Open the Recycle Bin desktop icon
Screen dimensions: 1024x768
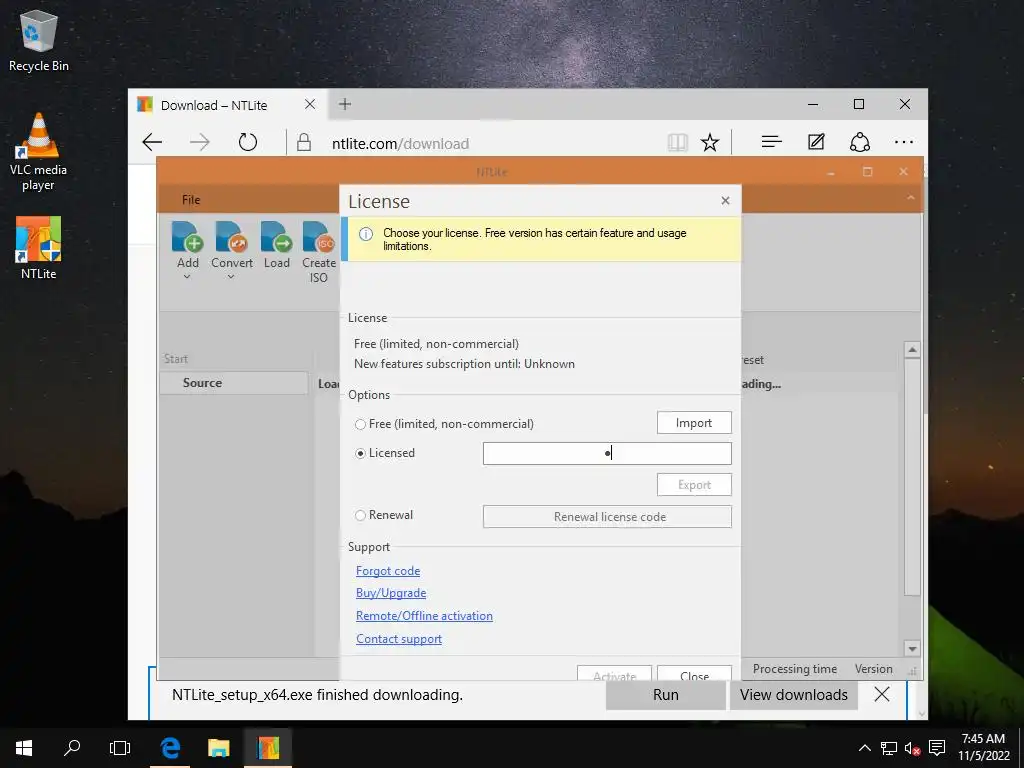[x=39, y=41]
